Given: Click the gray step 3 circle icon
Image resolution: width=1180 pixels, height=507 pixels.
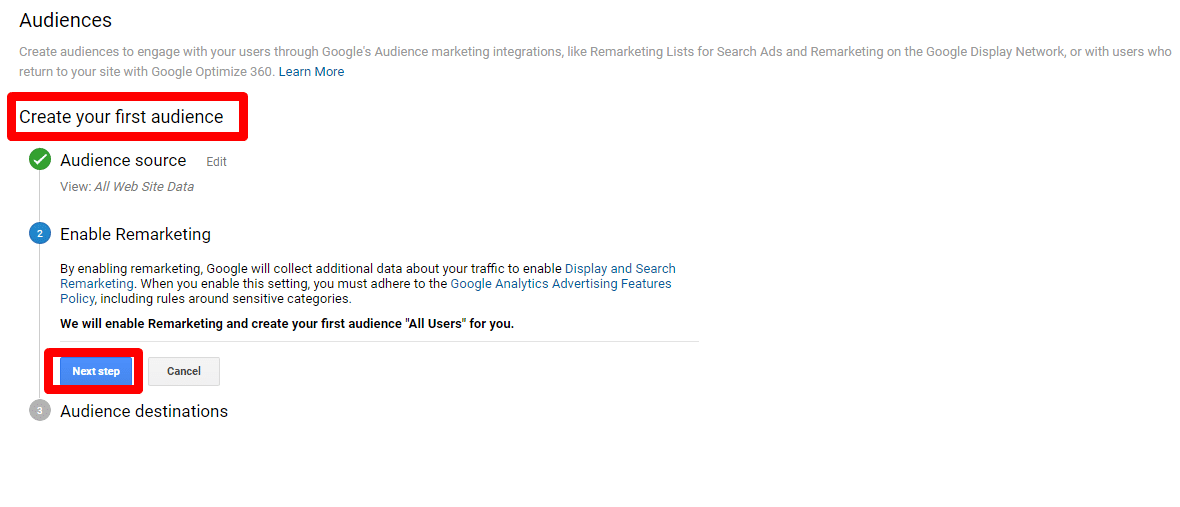Looking at the screenshot, I should pos(40,411).
